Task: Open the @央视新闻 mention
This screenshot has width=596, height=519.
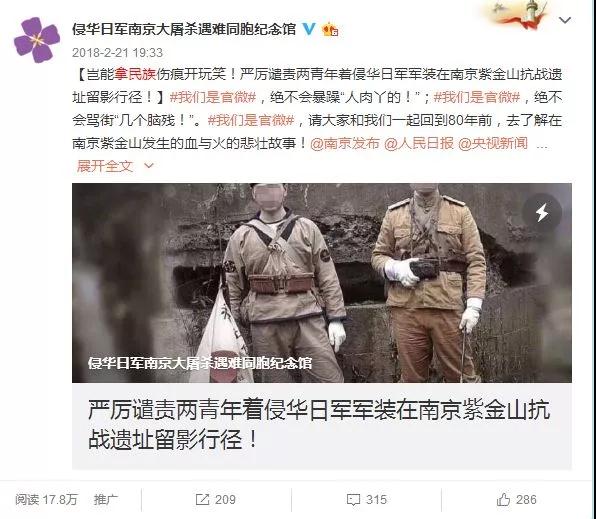Action: click(x=493, y=143)
